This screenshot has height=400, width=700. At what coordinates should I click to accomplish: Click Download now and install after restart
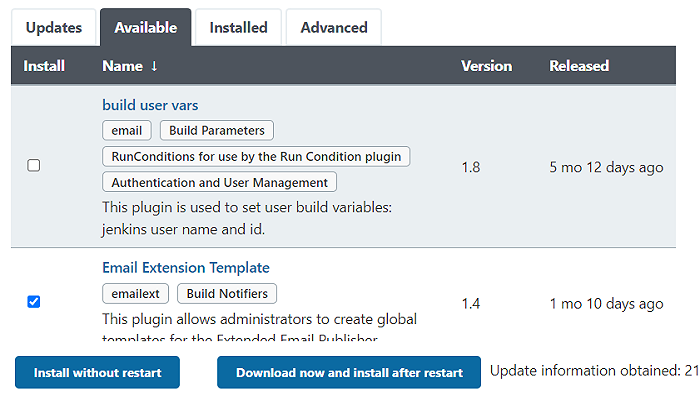[349, 372]
